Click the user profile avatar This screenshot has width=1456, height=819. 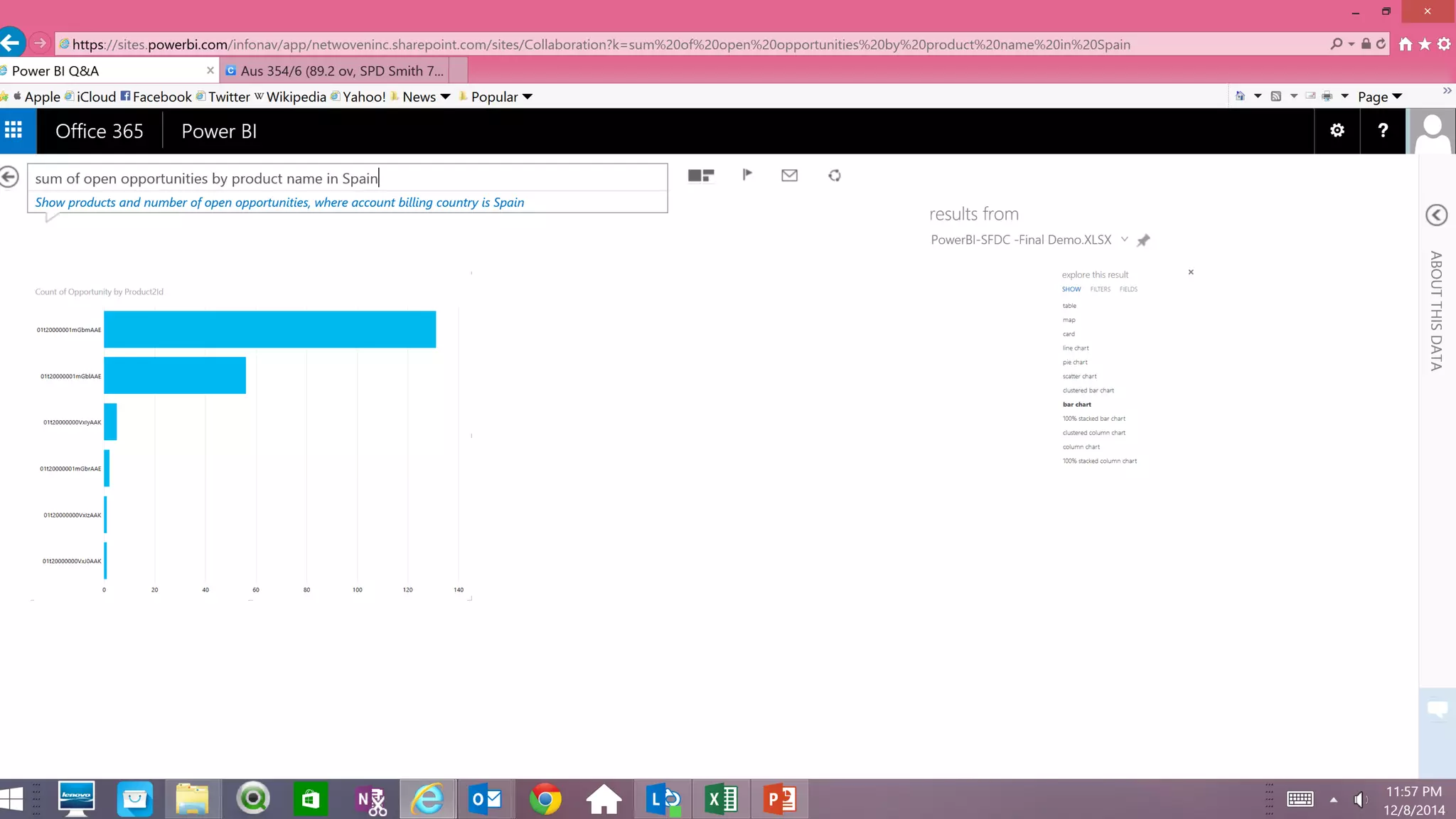[1432, 131]
